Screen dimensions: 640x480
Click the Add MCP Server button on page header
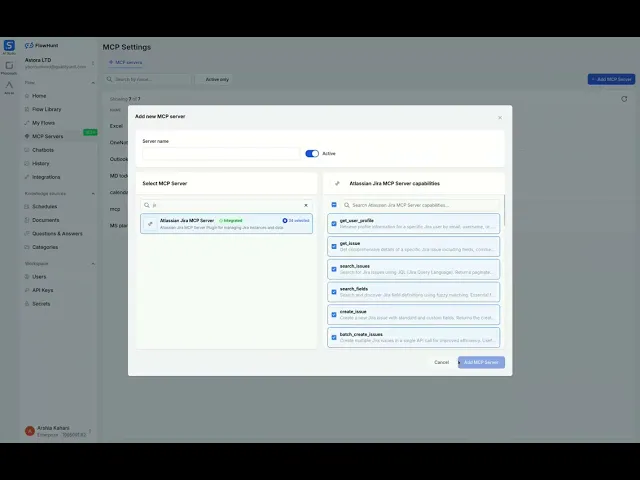point(611,79)
